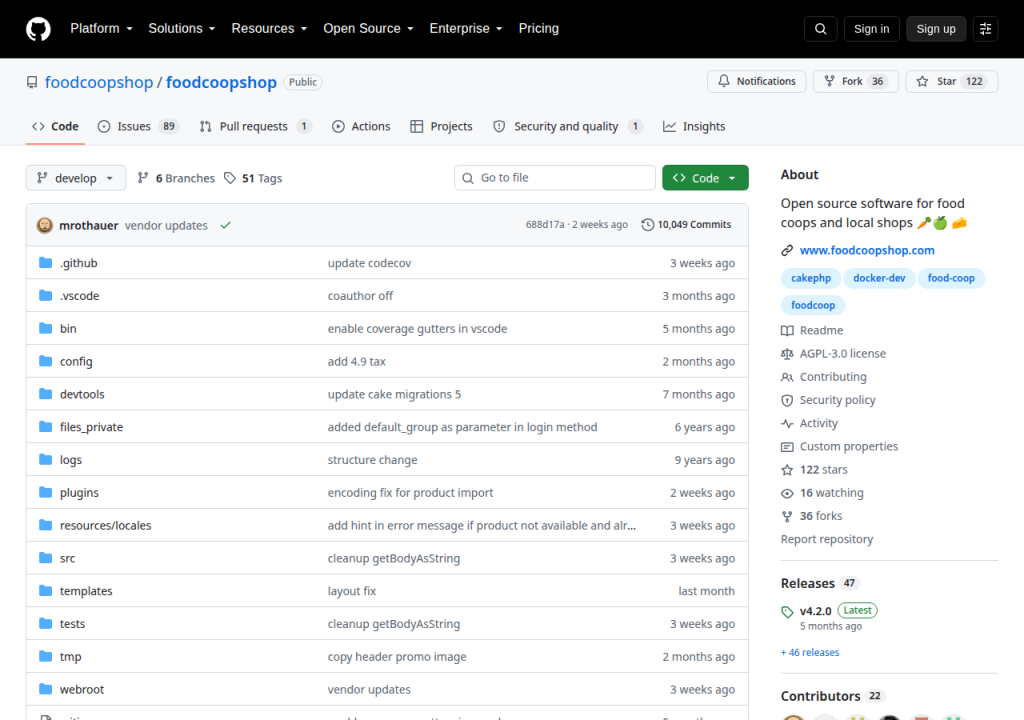The image size is (1024, 720).
Task: Click the branch icon next to 6 Branches
Action: (x=143, y=178)
